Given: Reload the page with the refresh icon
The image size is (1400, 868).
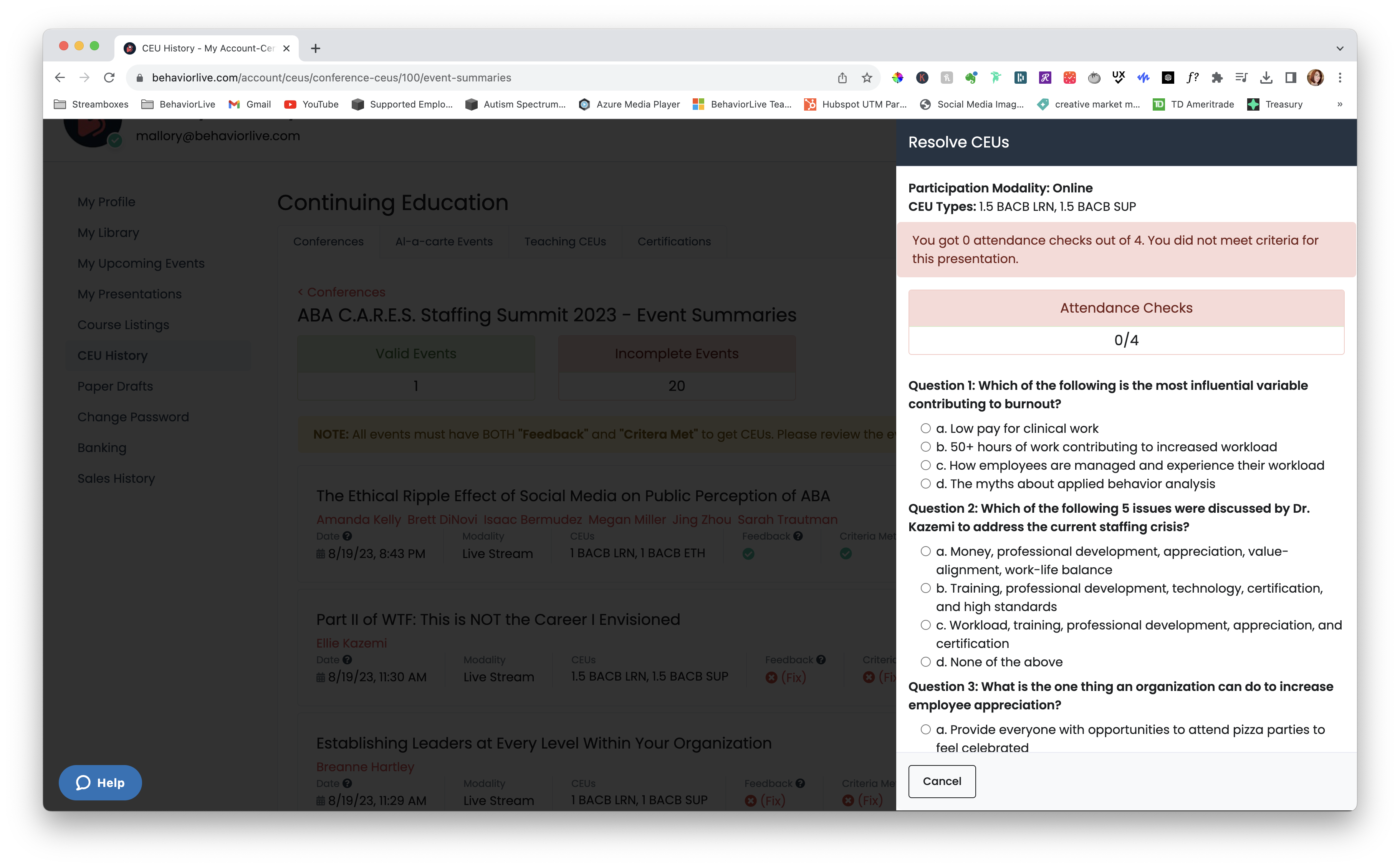Looking at the screenshot, I should pos(109,78).
